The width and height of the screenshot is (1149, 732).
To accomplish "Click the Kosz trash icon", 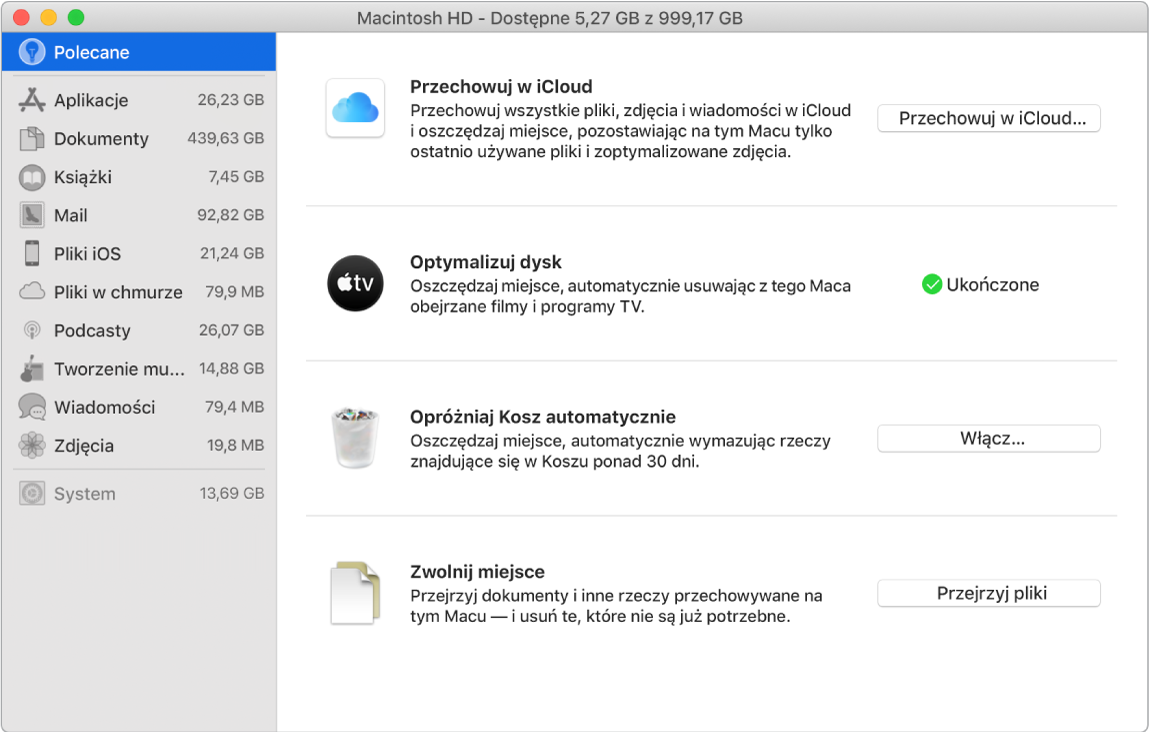I will [x=355, y=438].
